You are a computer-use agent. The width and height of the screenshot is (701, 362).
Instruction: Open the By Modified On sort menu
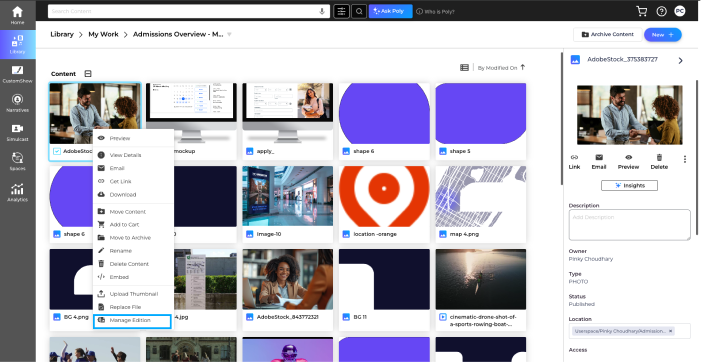pos(497,68)
